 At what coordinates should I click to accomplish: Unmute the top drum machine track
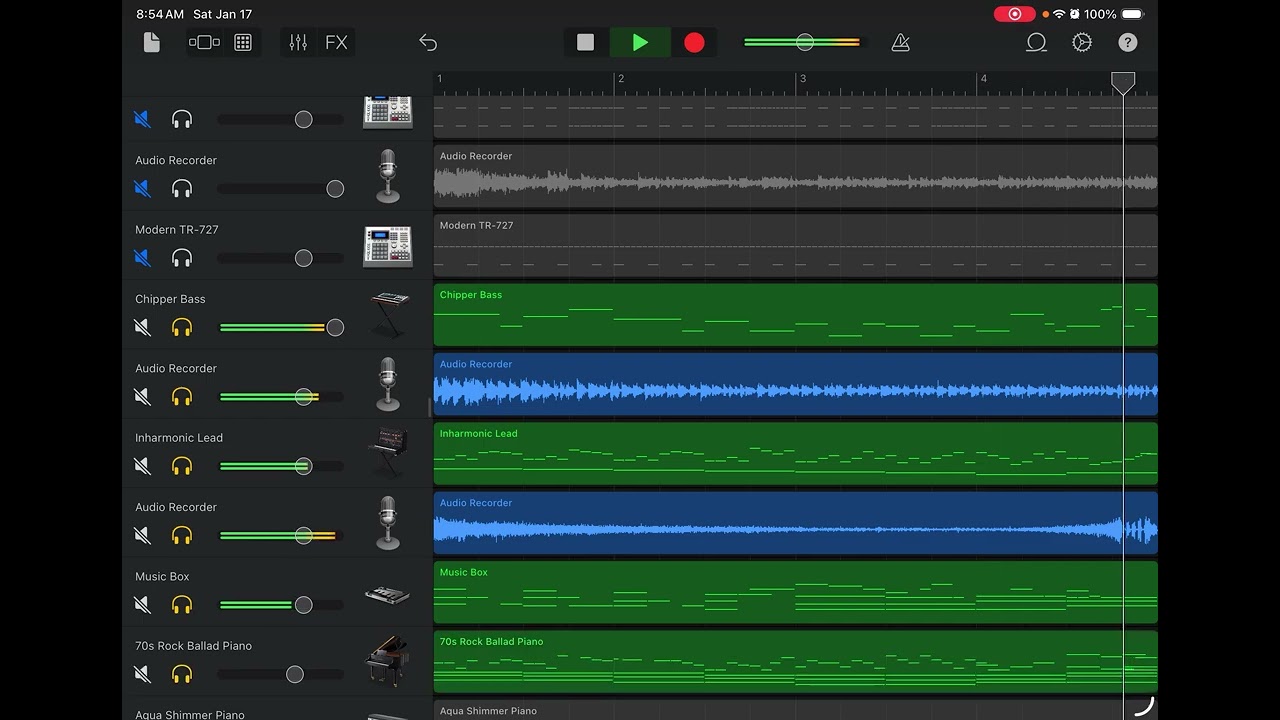click(x=142, y=119)
